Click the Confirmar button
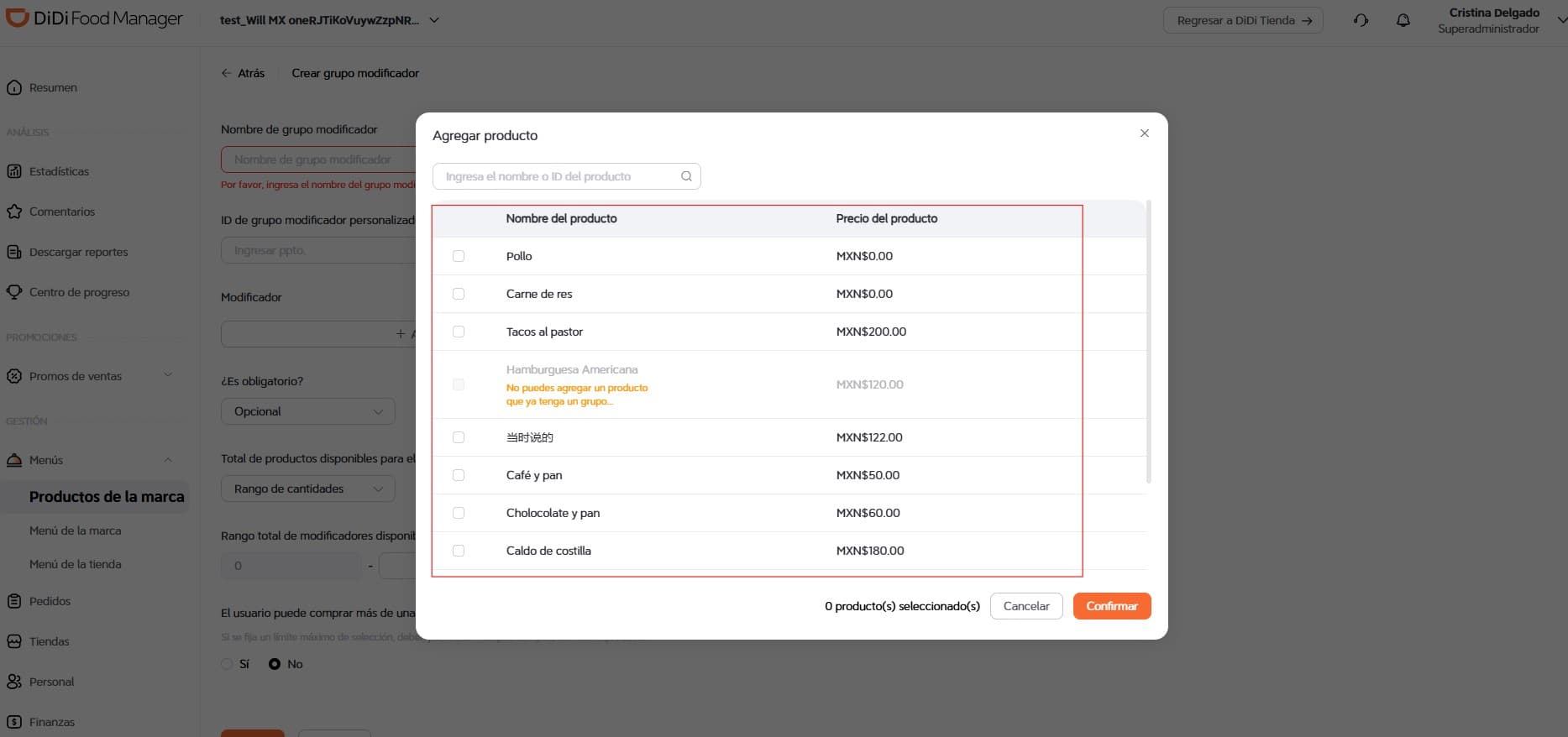This screenshot has height=737, width=1568. coord(1112,606)
